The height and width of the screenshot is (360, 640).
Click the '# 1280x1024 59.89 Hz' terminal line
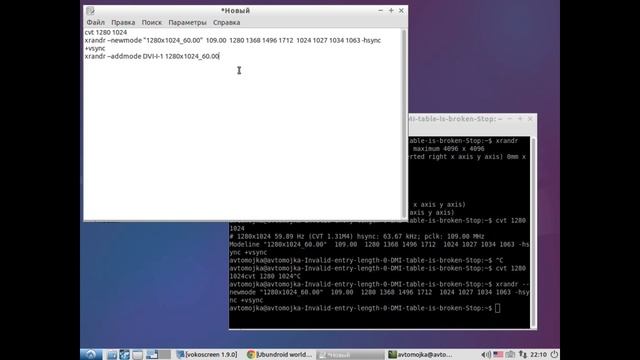357,236
